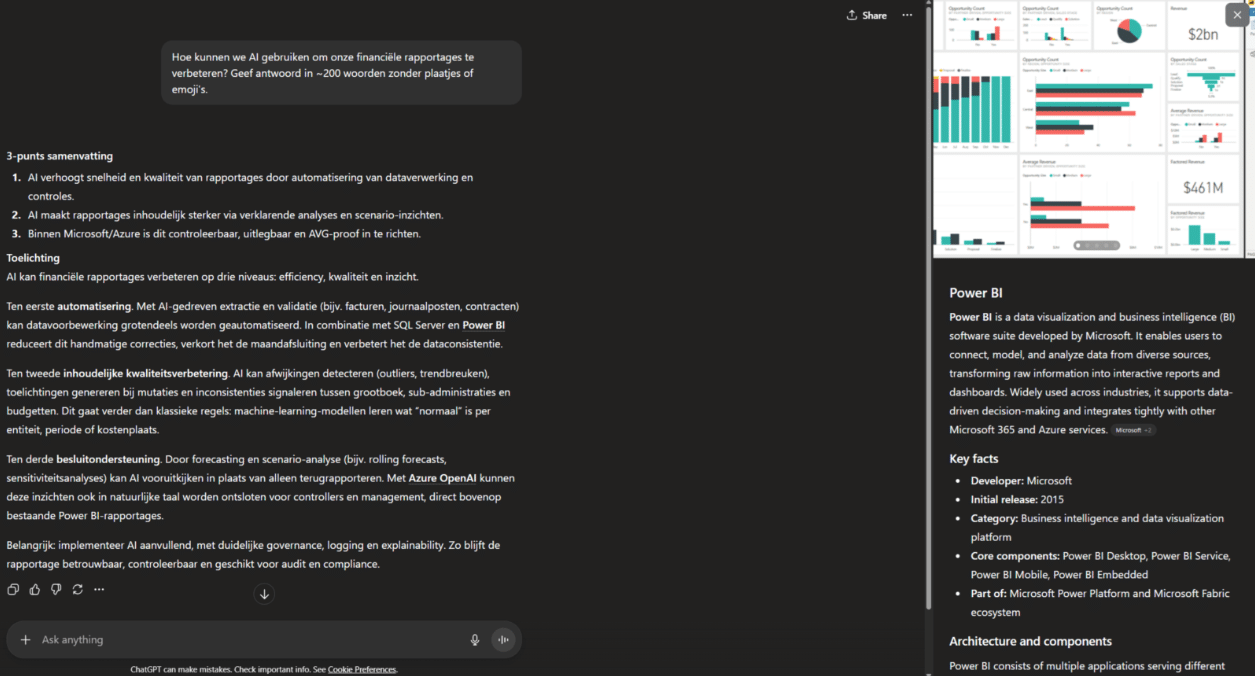Regenerate the response

click(77, 589)
